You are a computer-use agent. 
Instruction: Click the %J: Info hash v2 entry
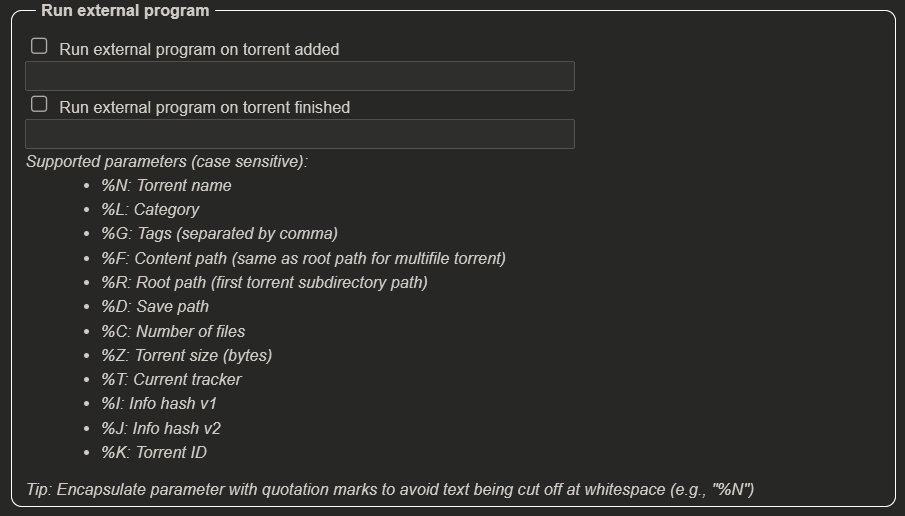pyautogui.click(x=161, y=428)
